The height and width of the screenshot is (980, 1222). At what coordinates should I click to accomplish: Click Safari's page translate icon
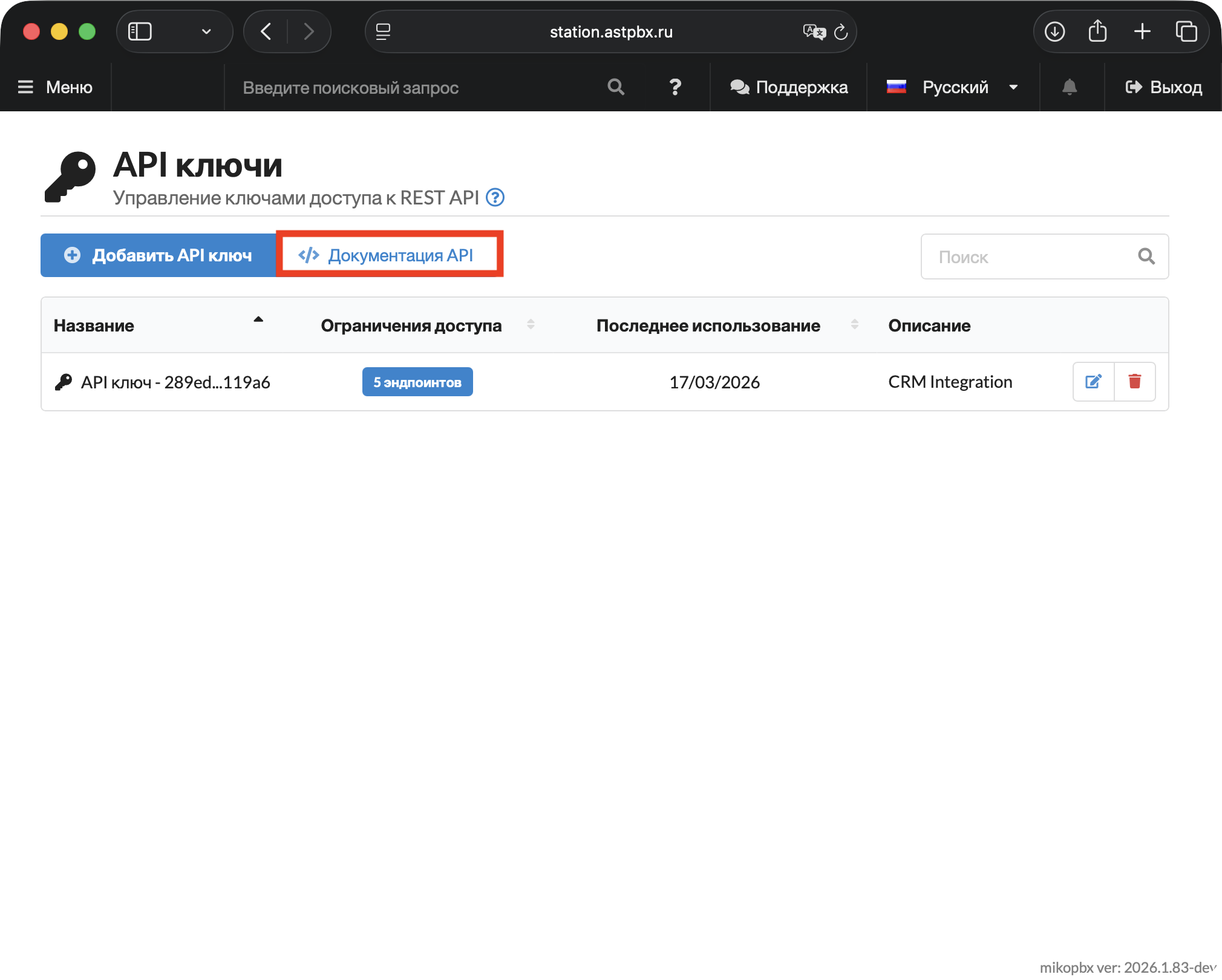pyautogui.click(x=814, y=31)
